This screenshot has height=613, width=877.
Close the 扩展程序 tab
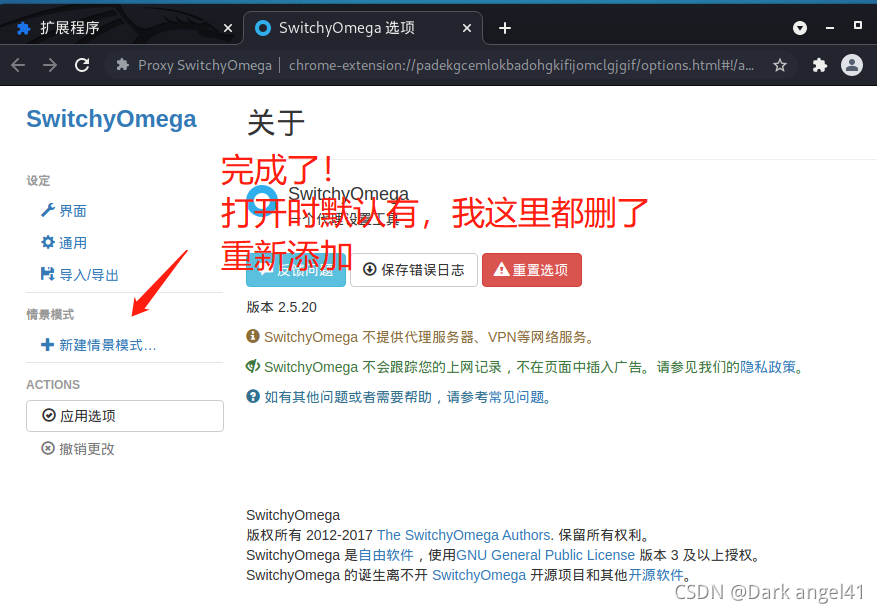coord(228,27)
